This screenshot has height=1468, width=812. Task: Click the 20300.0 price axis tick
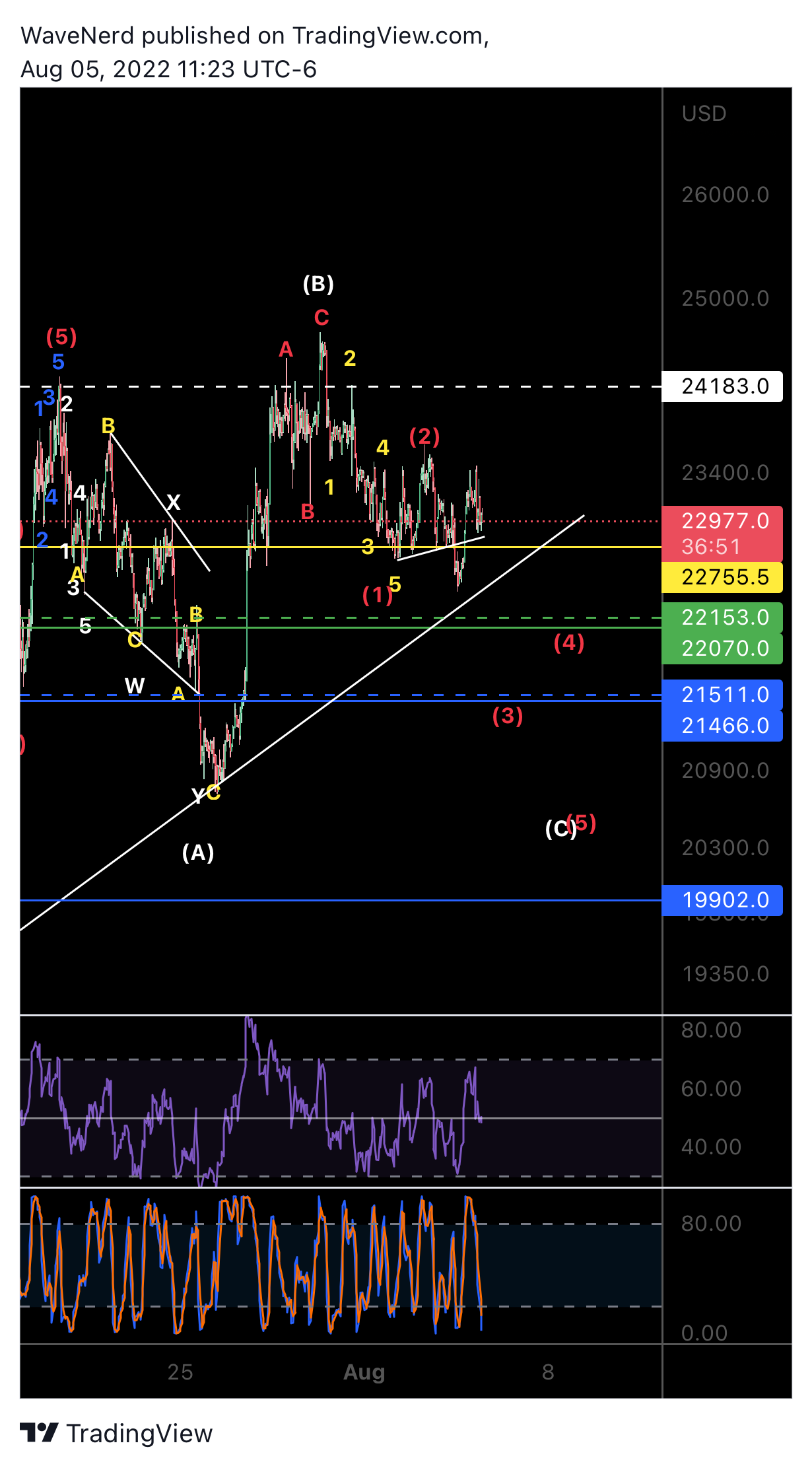click(x=725, y=848)
